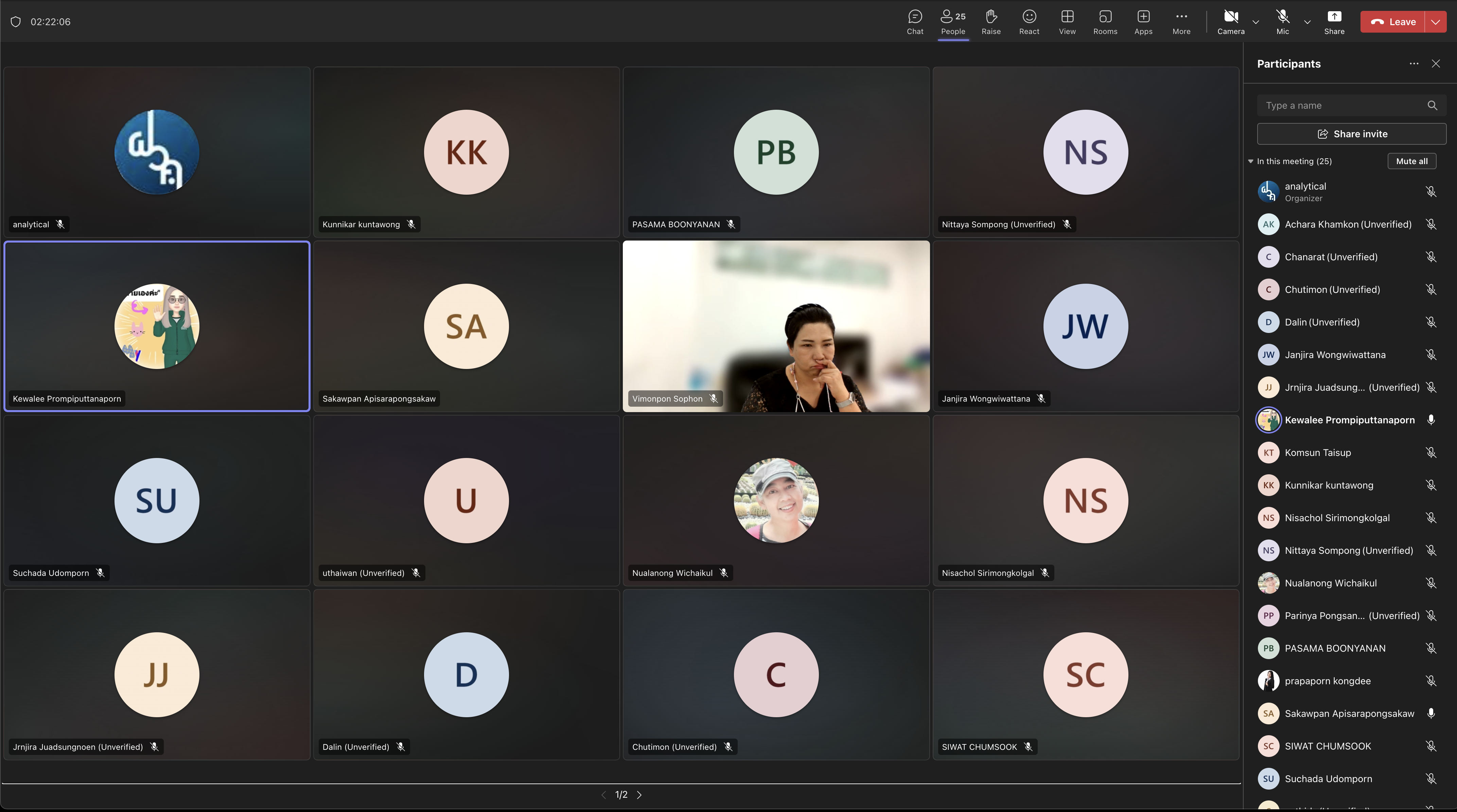This screenshot has height=812, width=1457.
Task: Open participants pane more options ellipsis
Action: 1414,63
